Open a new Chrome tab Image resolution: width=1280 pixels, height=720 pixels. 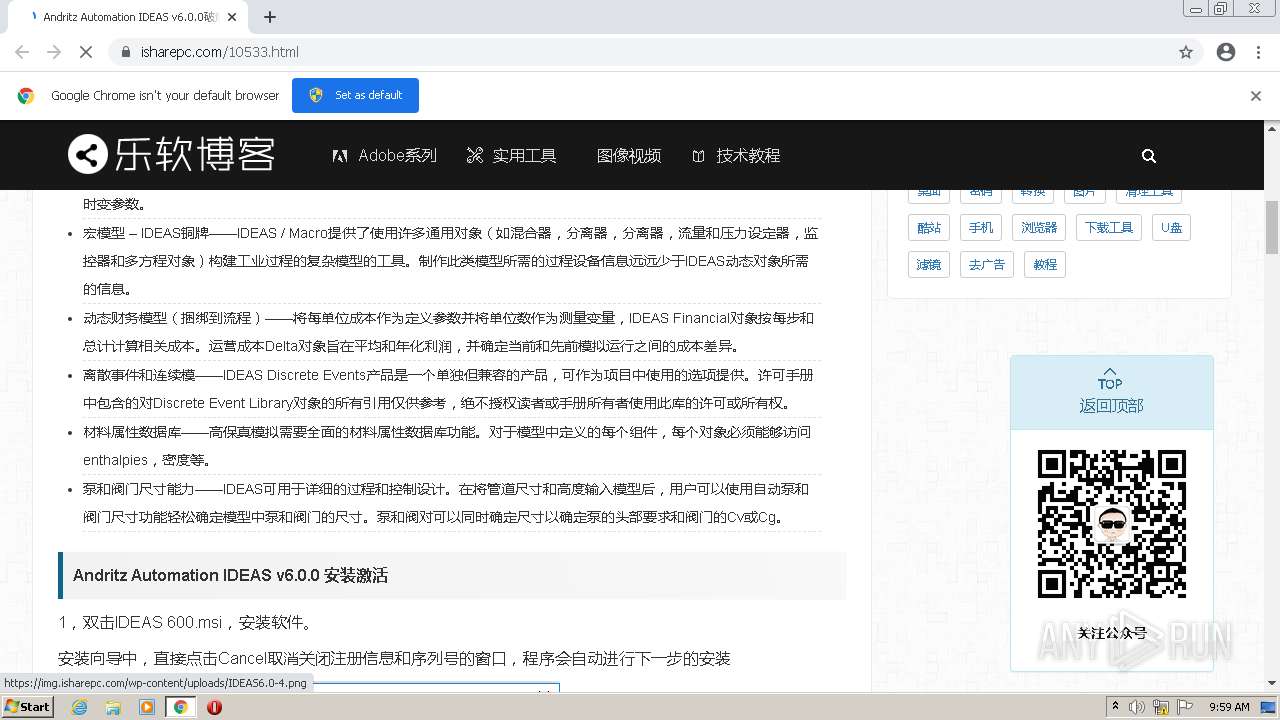[270, 17]
